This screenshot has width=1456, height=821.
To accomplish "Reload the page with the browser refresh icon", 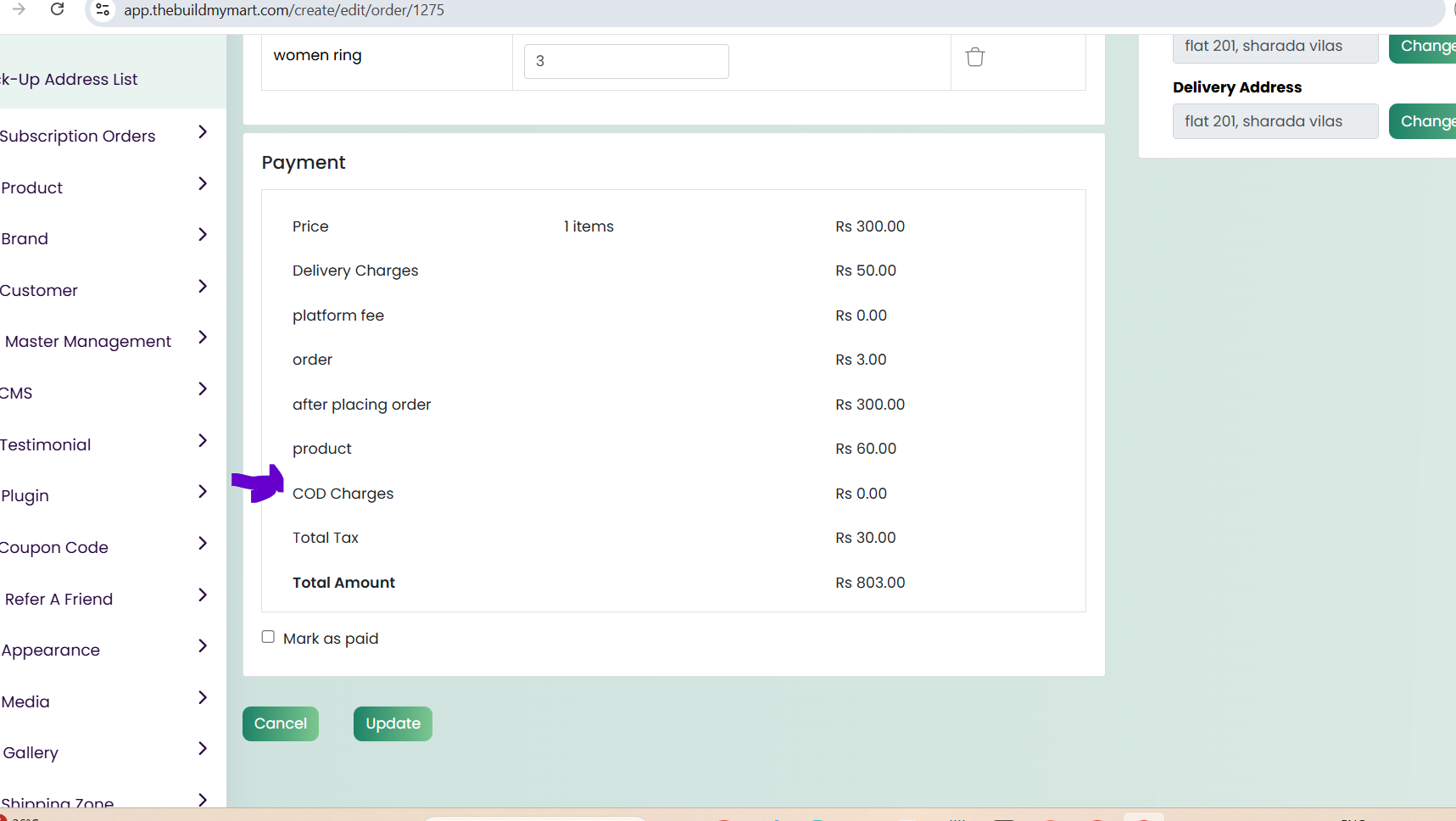I will pos(58,9).
